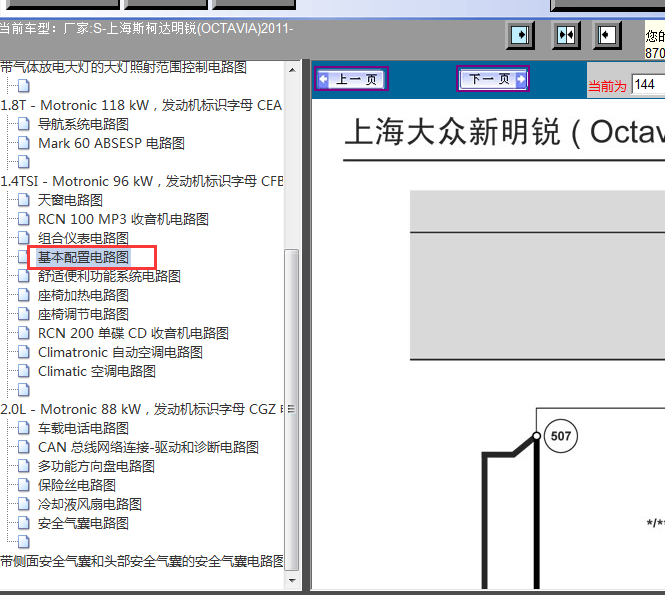Click the document icon beside 导航系统电路图
The width and height of the screenshot is (665, 595).
point(24,124)
